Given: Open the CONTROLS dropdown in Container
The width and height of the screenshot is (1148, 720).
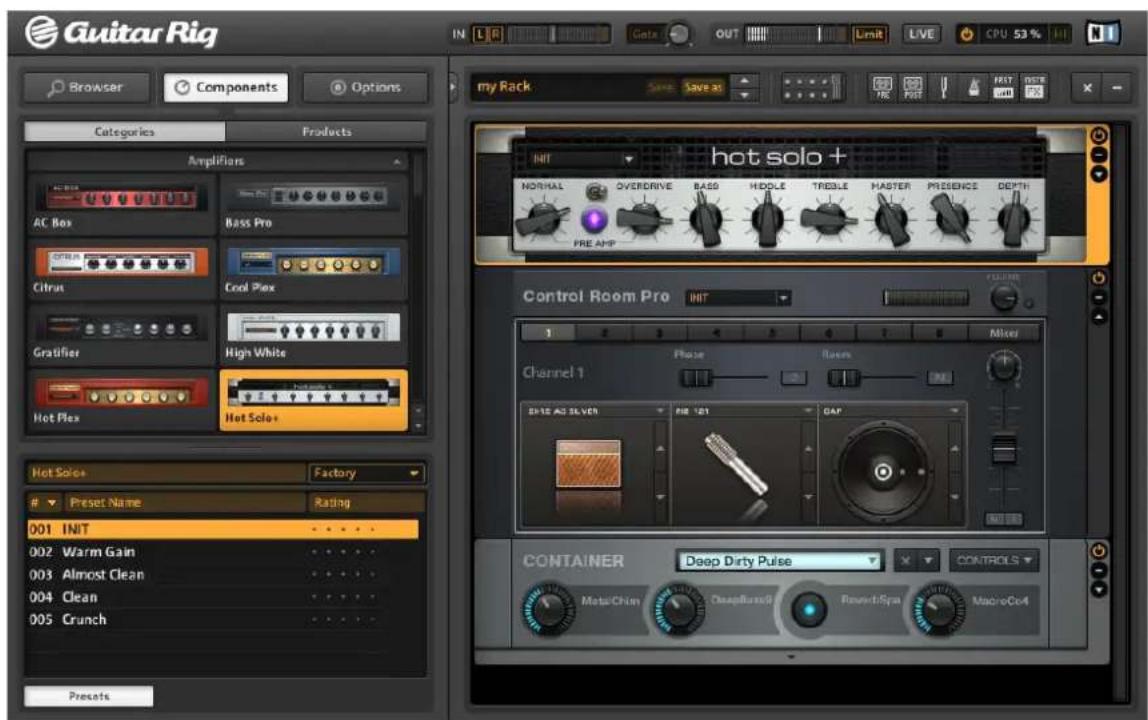Looking at the screenshot, I should (x=994, y=560).
